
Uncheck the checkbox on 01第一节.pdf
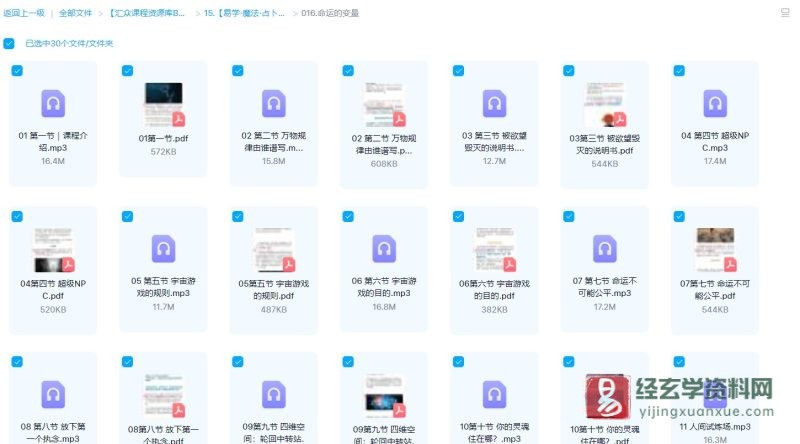(x=127, y=71)
